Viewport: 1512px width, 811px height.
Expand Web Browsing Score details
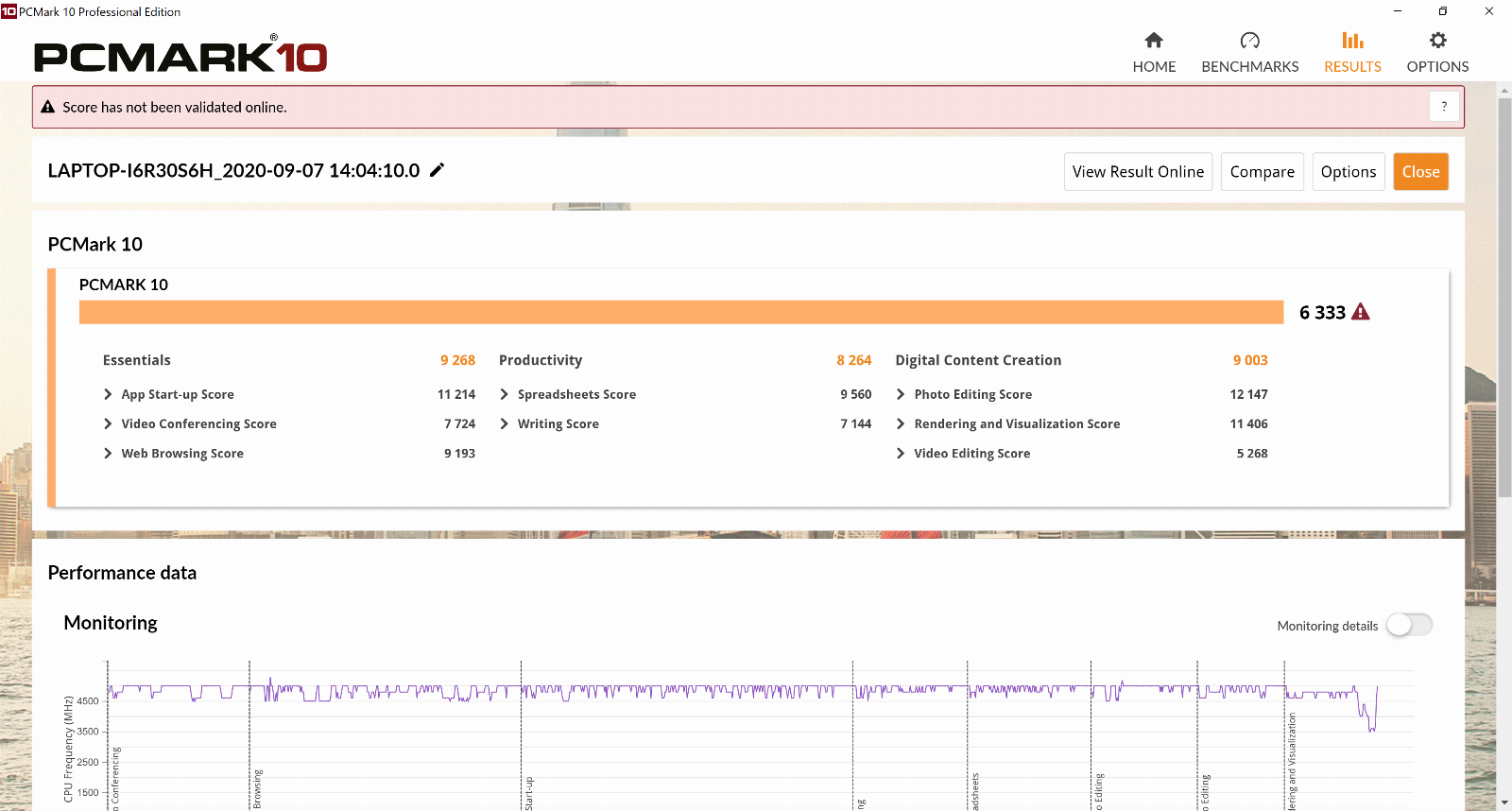108,453
